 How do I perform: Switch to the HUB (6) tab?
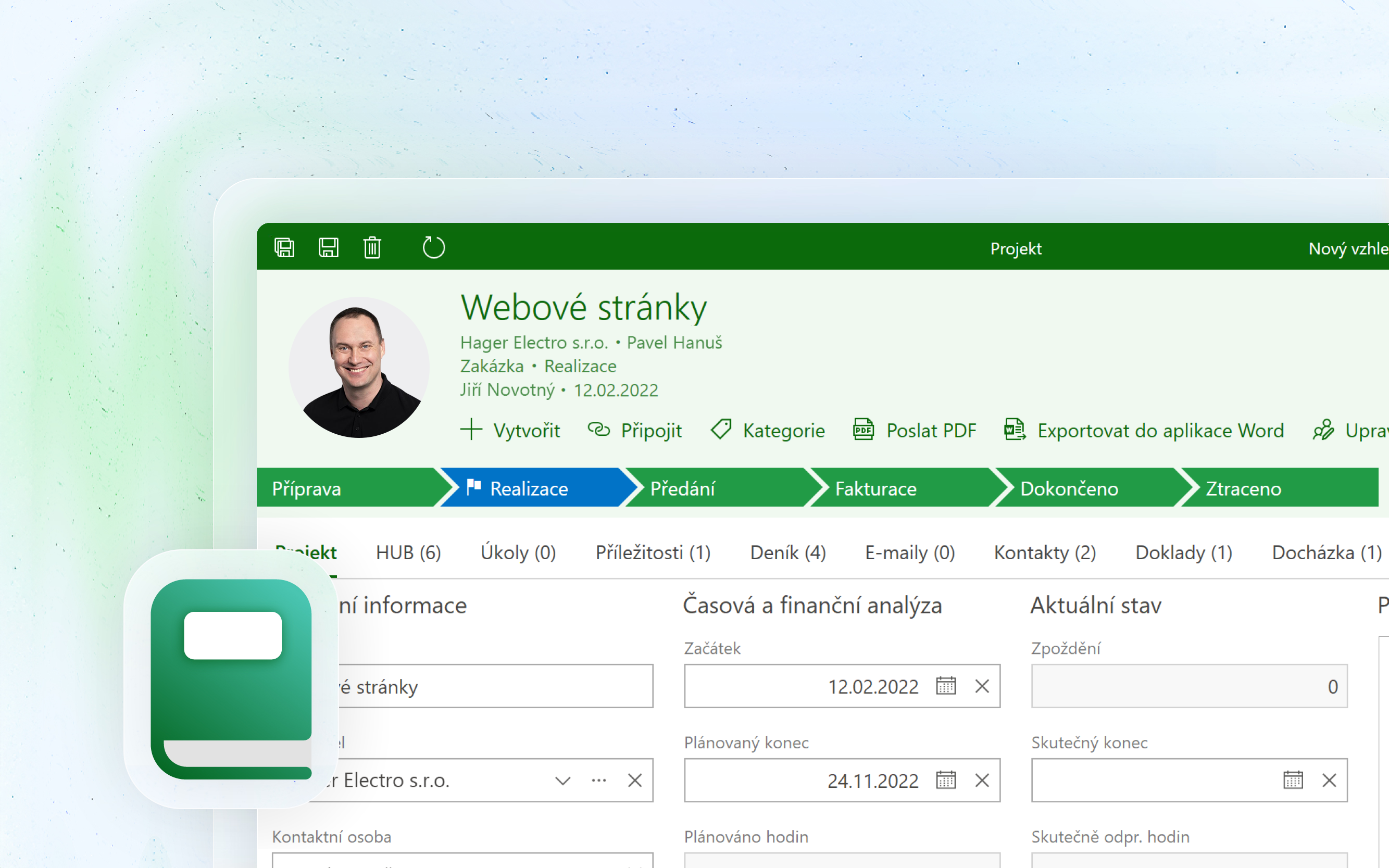(408, 552)
